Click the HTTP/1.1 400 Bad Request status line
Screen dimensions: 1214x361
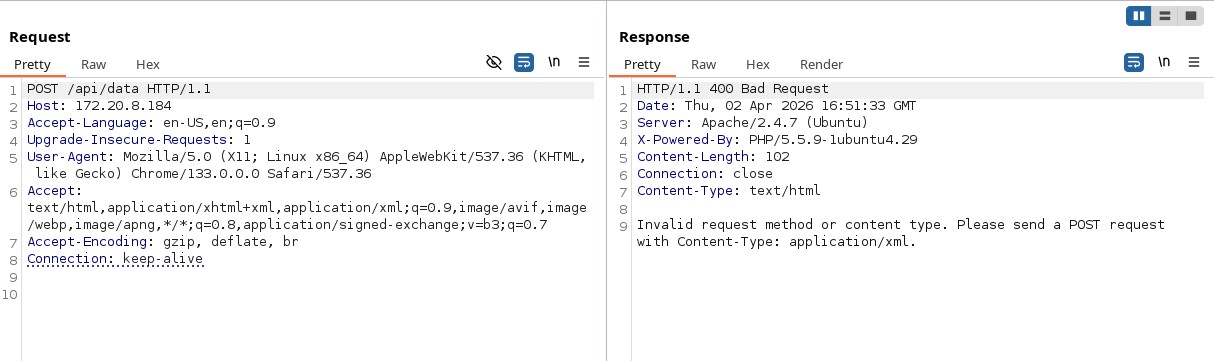pos(733,89)
